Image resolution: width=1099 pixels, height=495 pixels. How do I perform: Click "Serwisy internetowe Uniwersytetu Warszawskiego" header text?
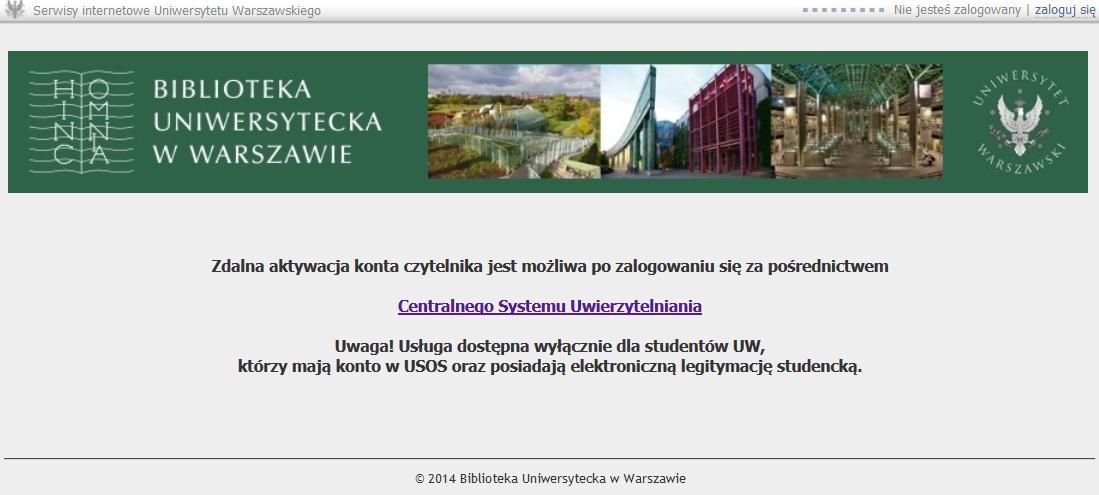click(x=177, y=11)
